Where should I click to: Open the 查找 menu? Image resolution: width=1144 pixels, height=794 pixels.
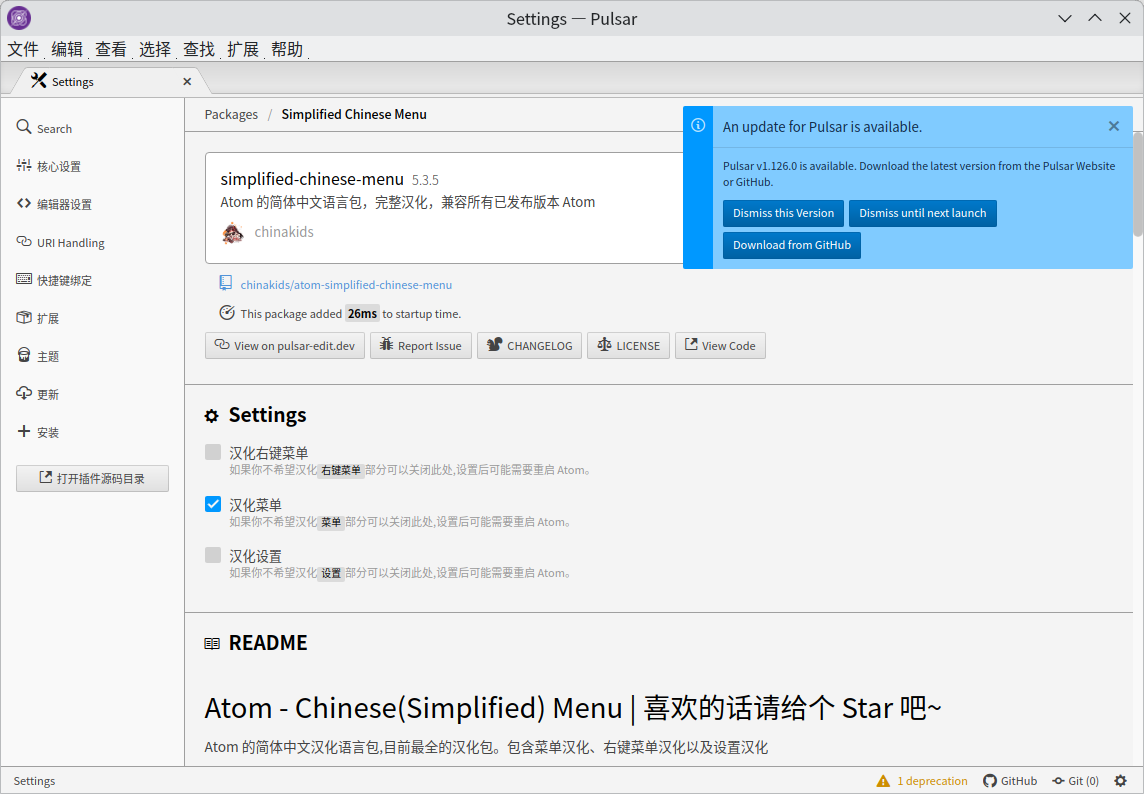point(199,49)
